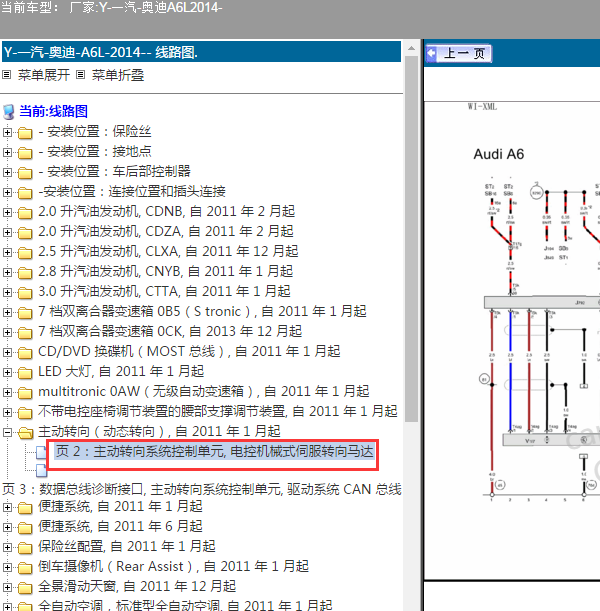
Task: Expand the 0B5 S tronic gearbox node
Action: pos(7,313)
